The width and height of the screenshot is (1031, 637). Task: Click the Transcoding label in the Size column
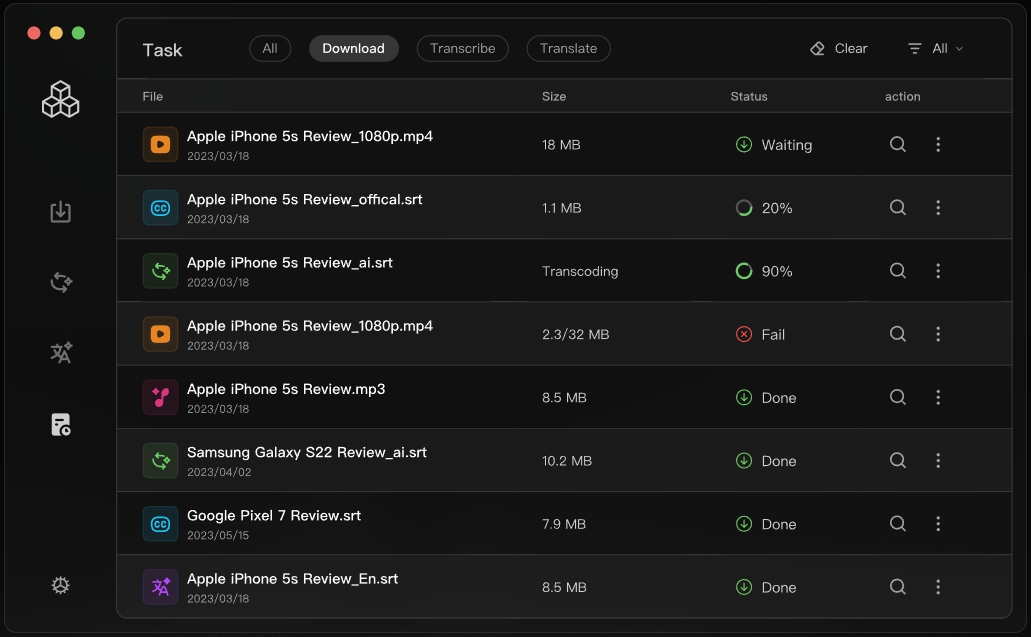pyautogui.click(x=580, y=271)
